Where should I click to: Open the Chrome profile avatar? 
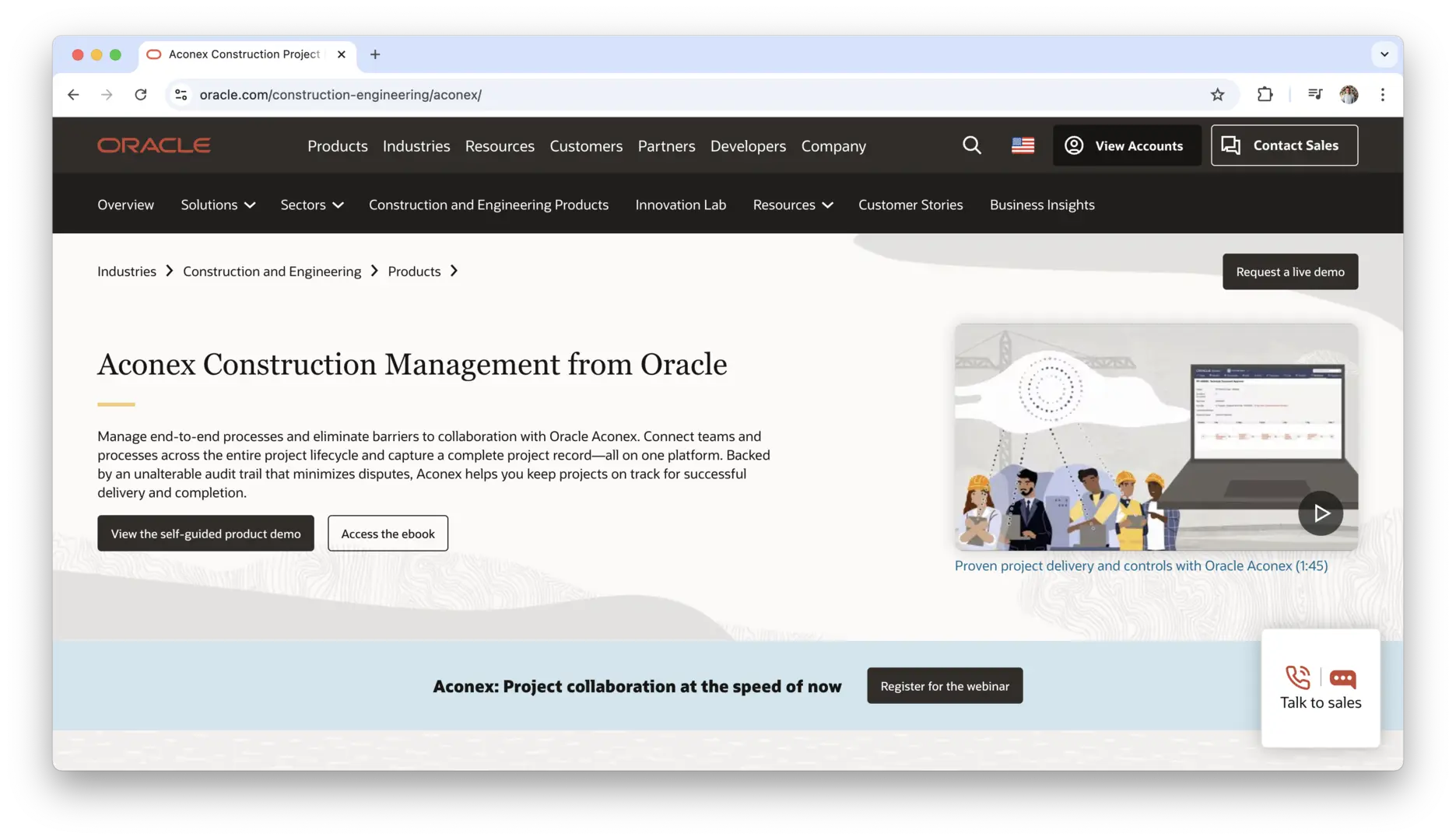pos(1349,95)
